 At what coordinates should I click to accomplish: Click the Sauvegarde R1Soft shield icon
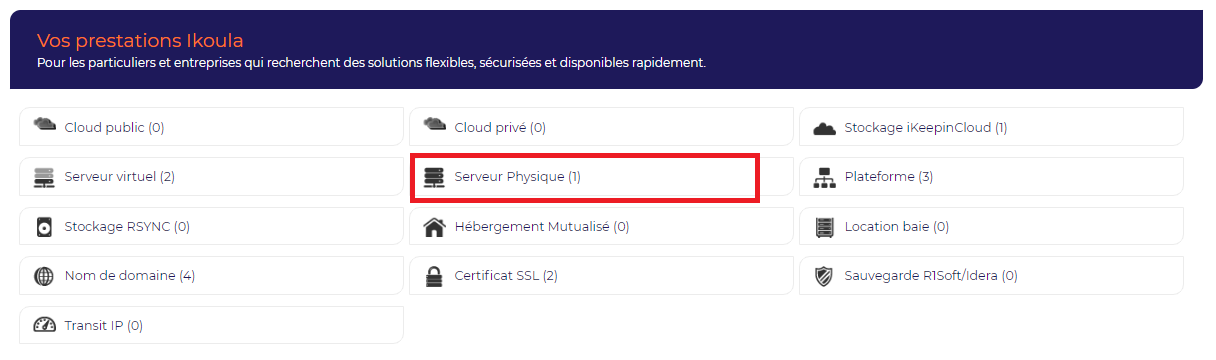coord(824,275)
